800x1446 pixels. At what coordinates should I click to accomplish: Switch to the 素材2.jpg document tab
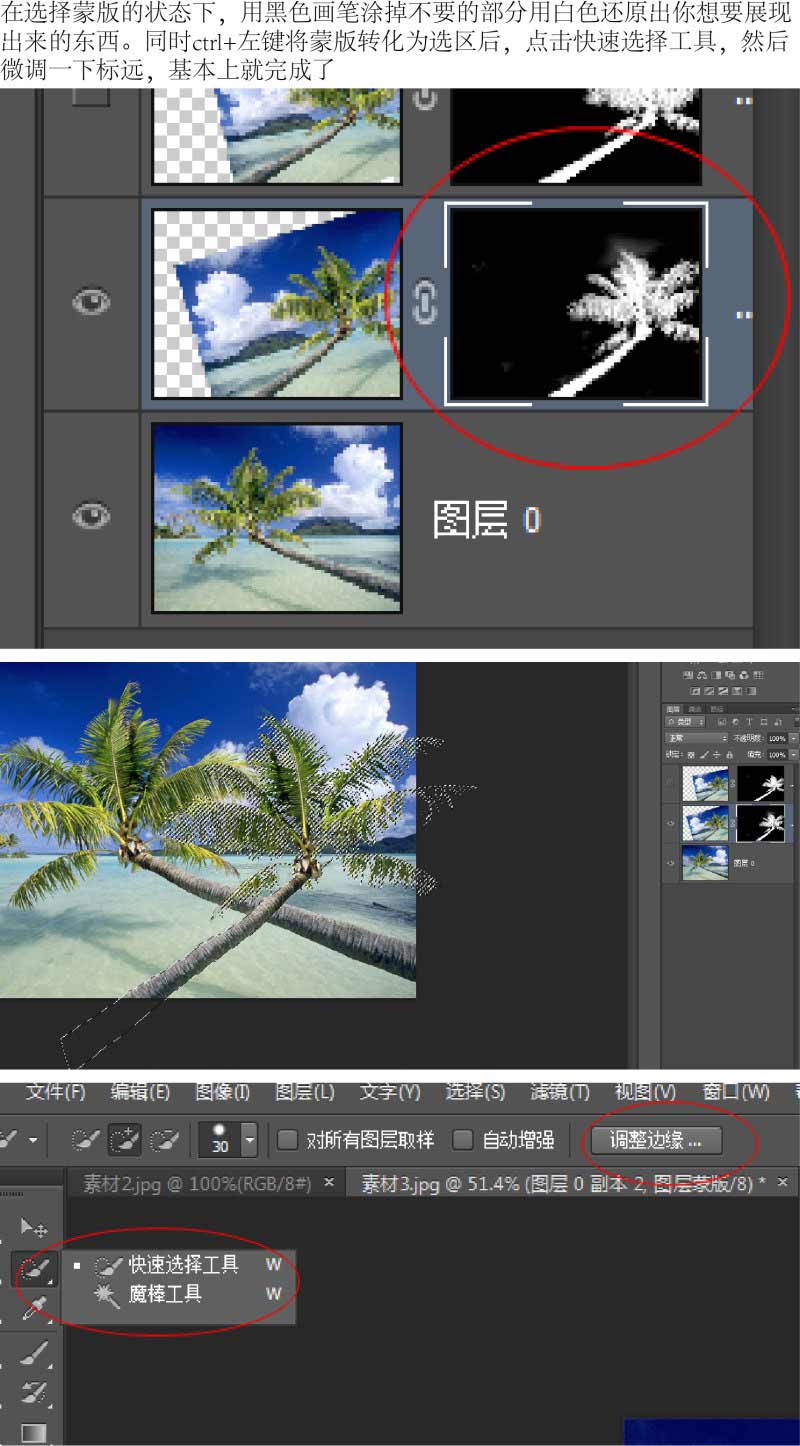196,1184
